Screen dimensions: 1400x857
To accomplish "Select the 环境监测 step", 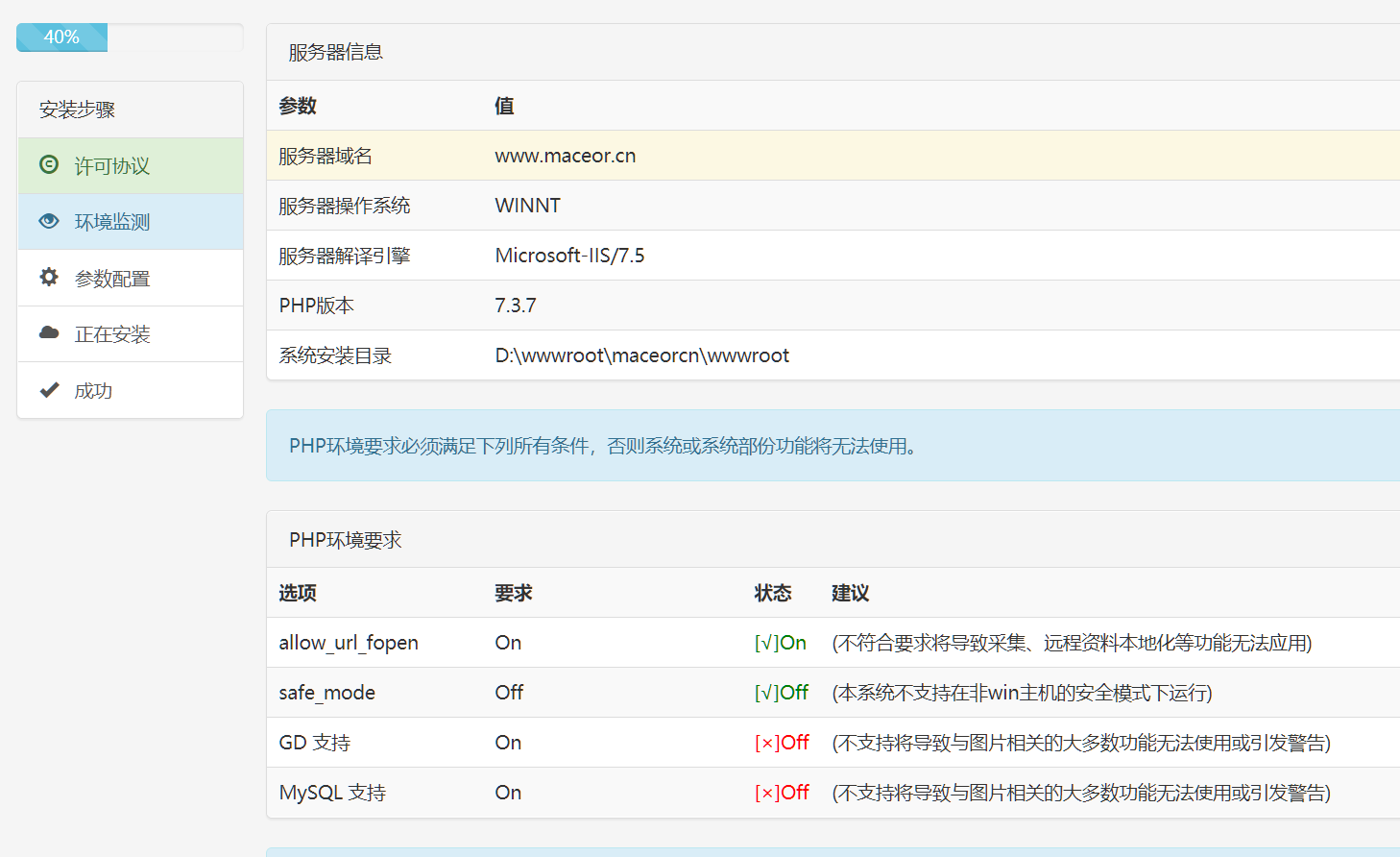I will [131, 222].
